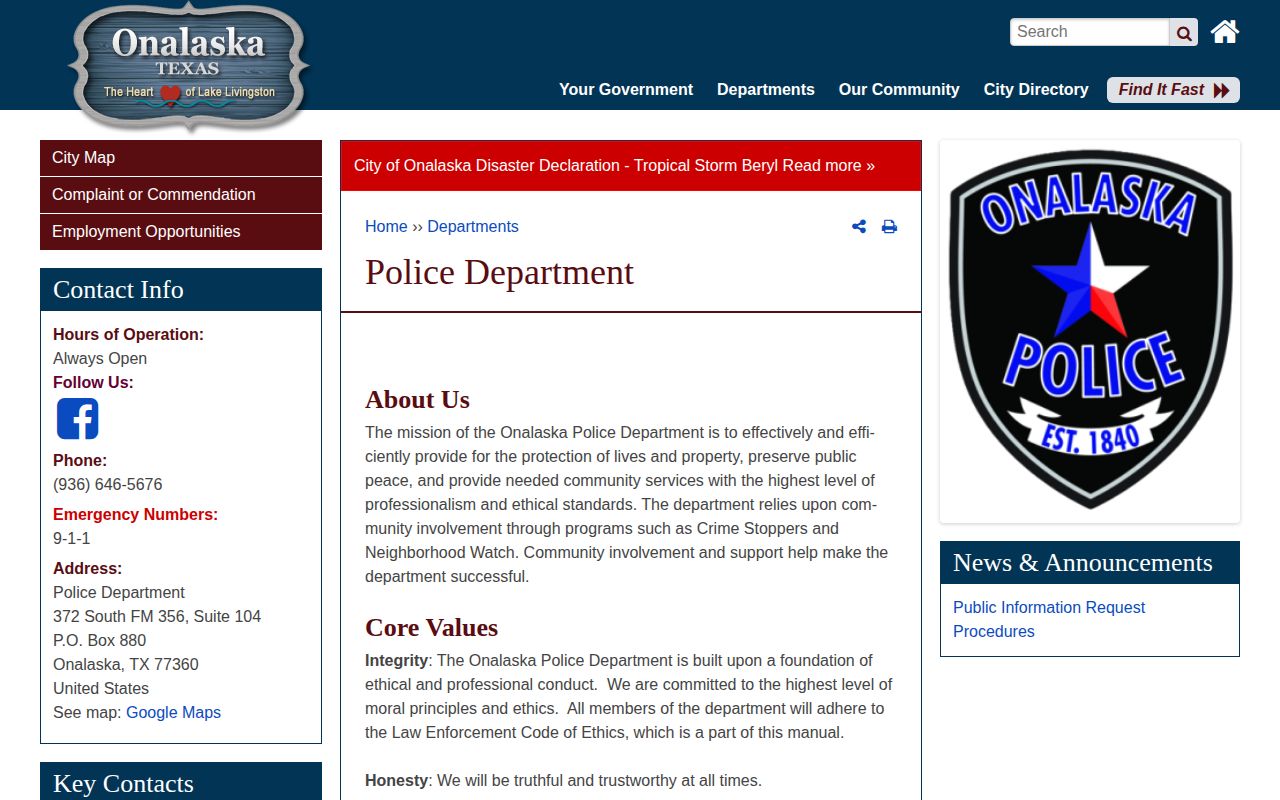1280x800 pixels.
Task: Open the Tropical Storm Beryl disaster declaration banner
Action: coord(631,166)
